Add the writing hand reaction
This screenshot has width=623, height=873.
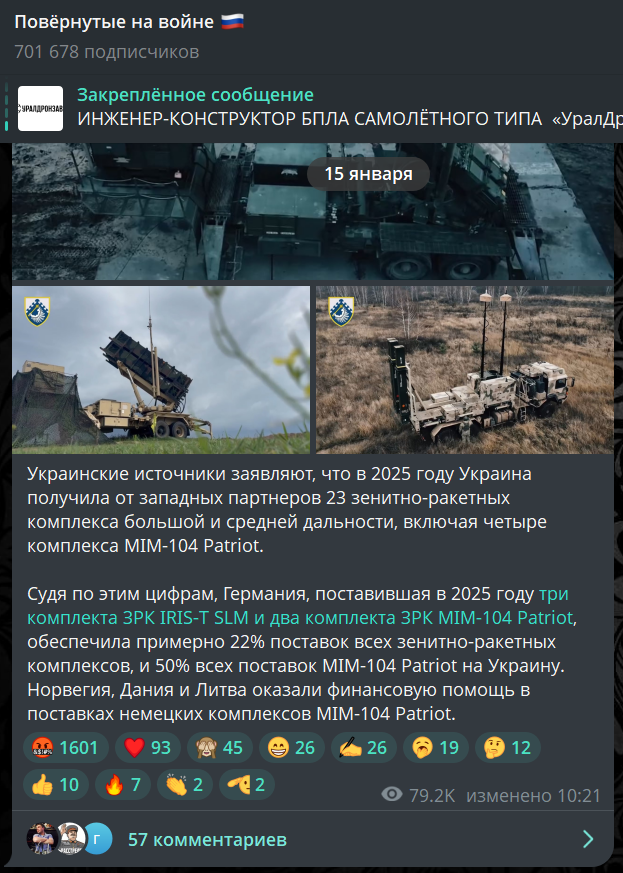tap(364, 747)
